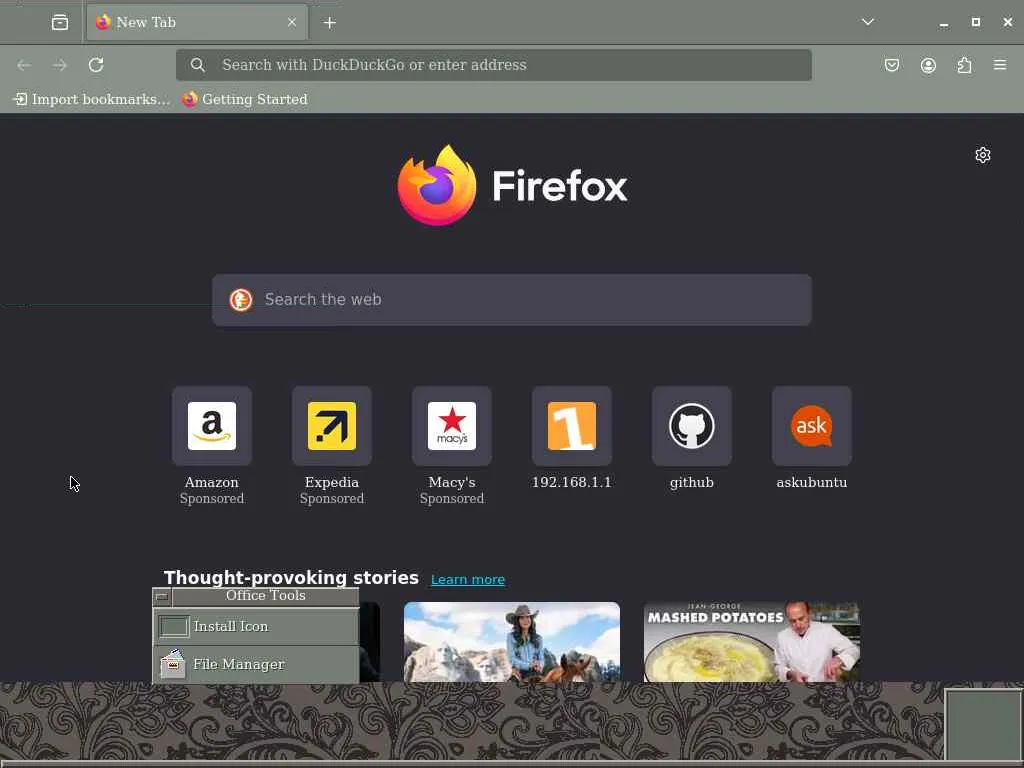Open Firefox View recent browsing icon
The height and width of the screenshot is (768, 1024).
pyautogui.click(x=59, y=23)
